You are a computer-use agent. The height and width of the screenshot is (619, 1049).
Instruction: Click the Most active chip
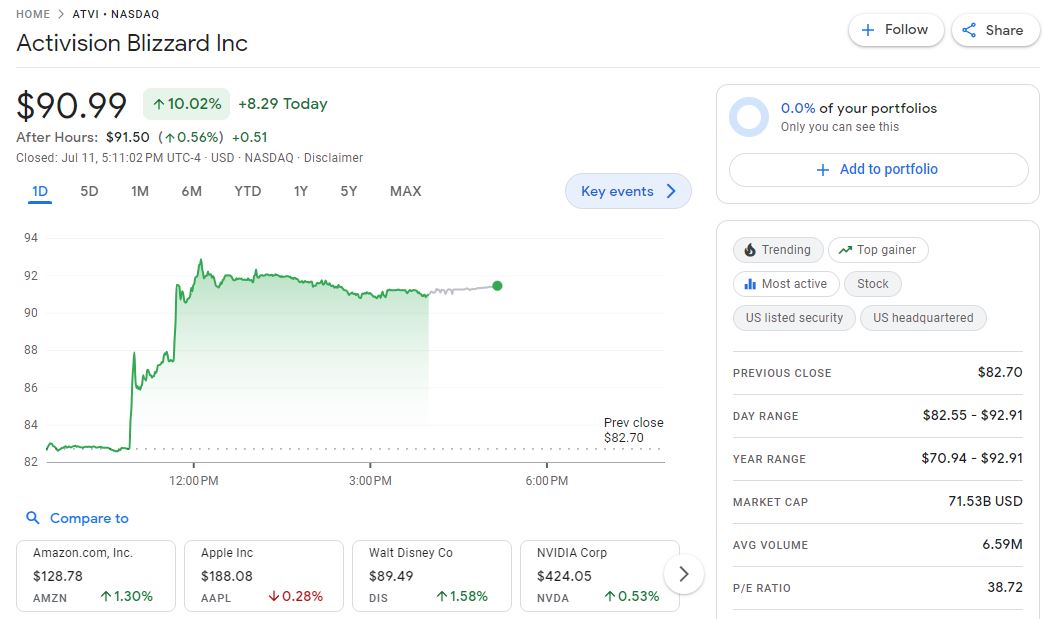point(786,284)
